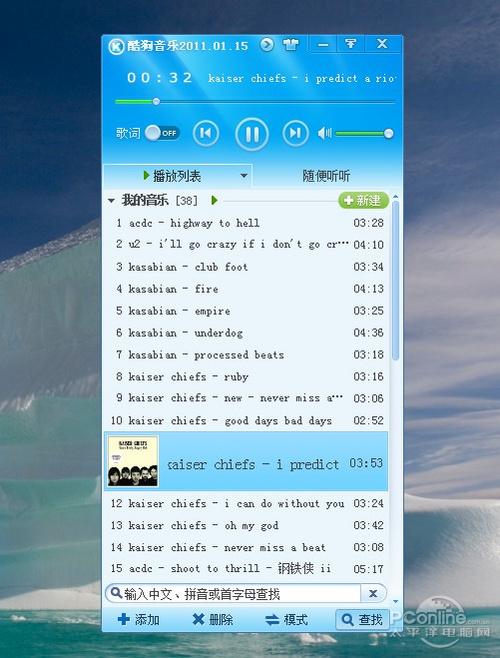
Task: Switch to the 随便听听 tab
Action: pyautogui.click(x=326, y=176)
